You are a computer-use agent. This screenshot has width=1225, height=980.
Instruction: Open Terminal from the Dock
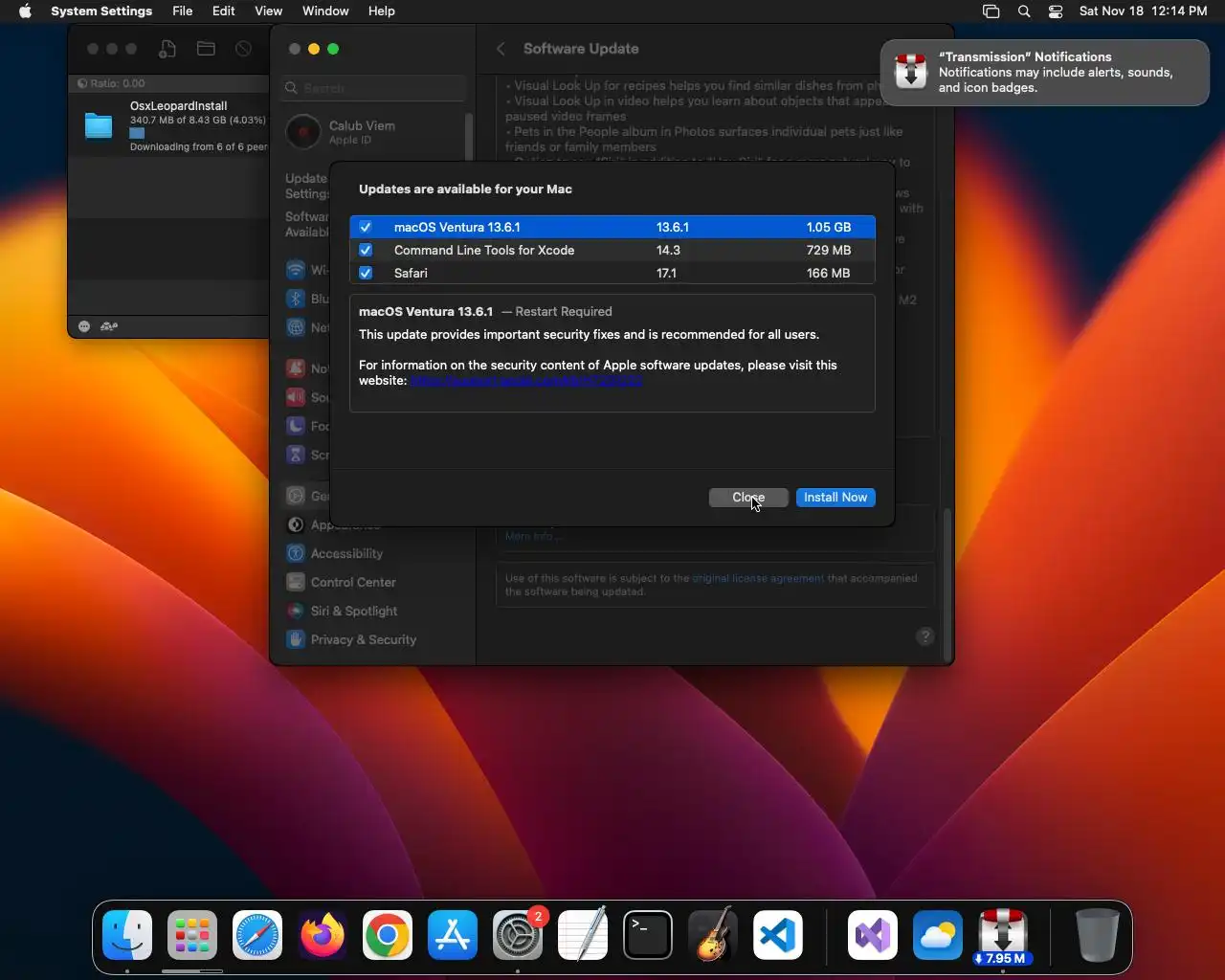coord(648,935)
